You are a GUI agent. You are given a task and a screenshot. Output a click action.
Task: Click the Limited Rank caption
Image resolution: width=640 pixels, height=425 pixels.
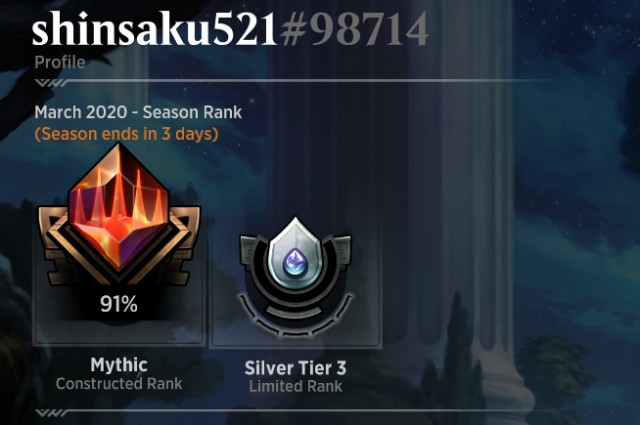point(296,387)
